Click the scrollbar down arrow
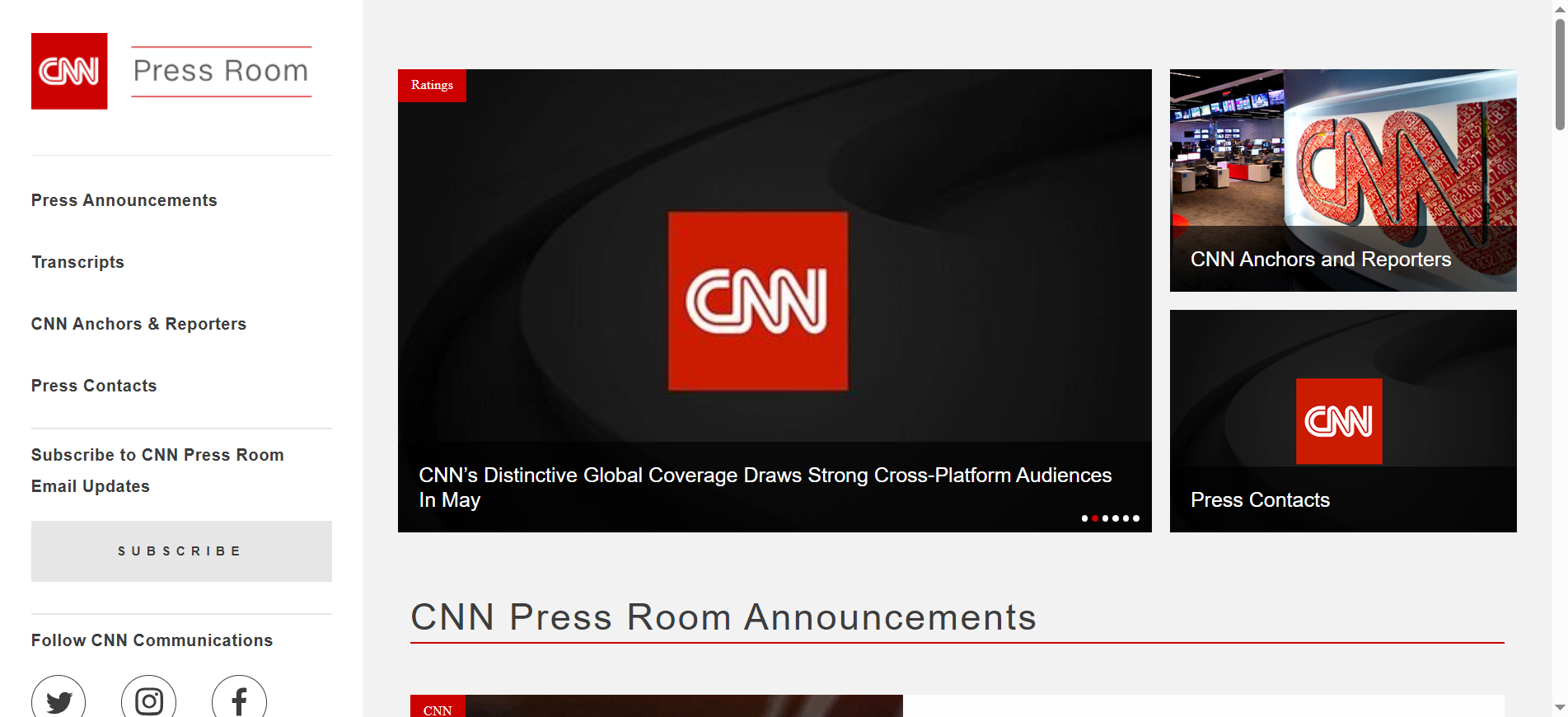Image resolution: width=1568 pixels, height=717 pixels. click(x=1560, y=708)
